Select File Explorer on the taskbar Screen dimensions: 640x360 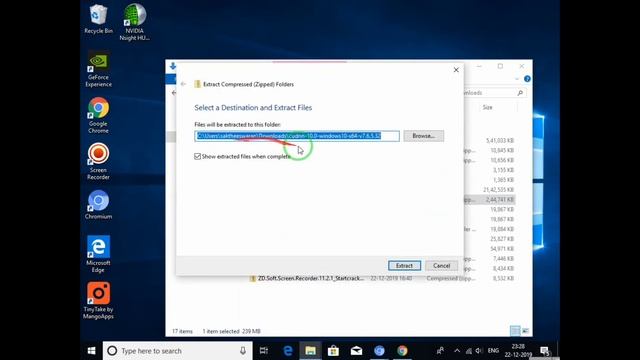click(311, 351)
